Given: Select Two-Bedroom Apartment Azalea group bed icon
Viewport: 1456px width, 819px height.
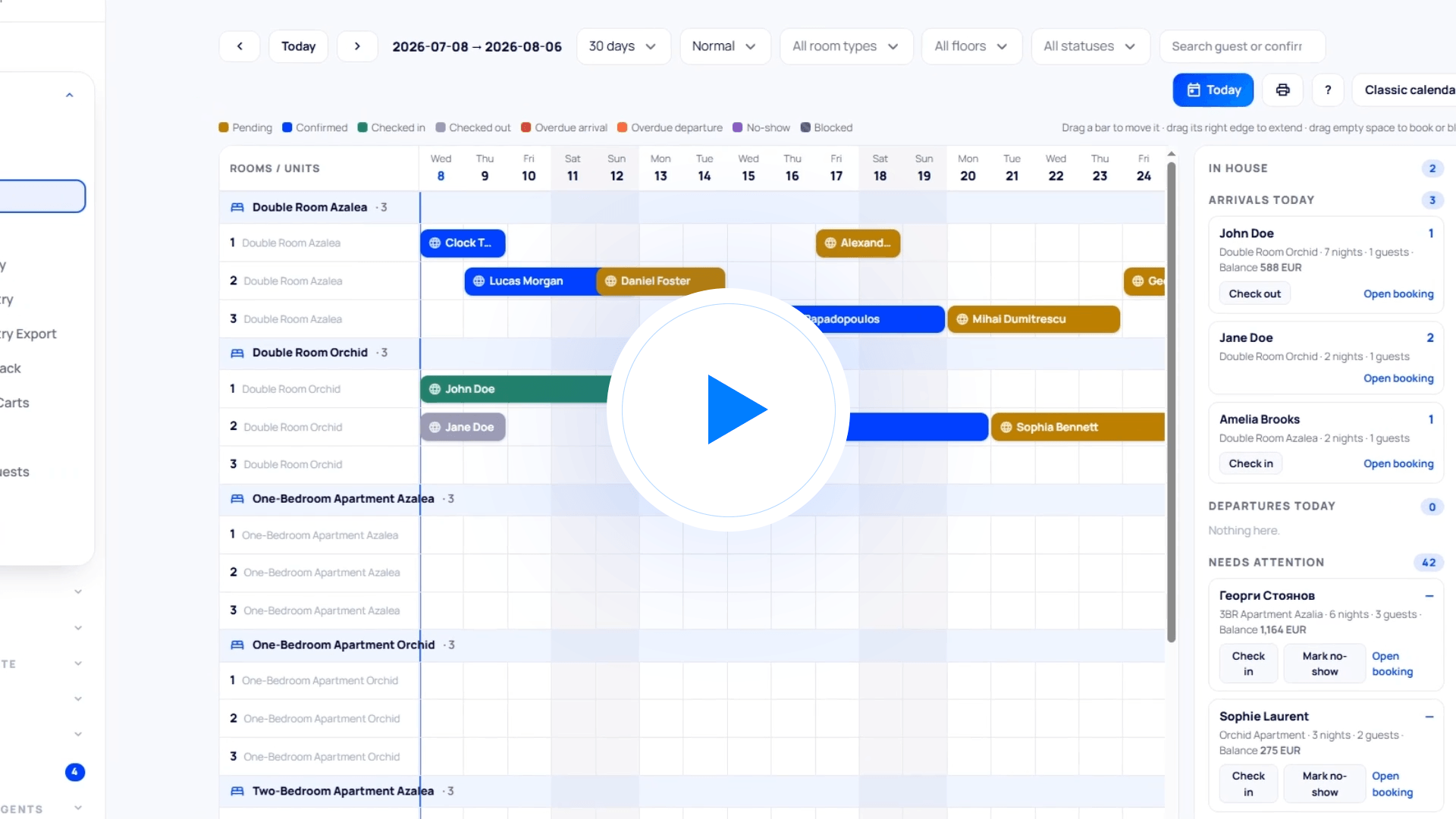Looking at the screenshot, I should pyautogui.click(x=237, y=791).
